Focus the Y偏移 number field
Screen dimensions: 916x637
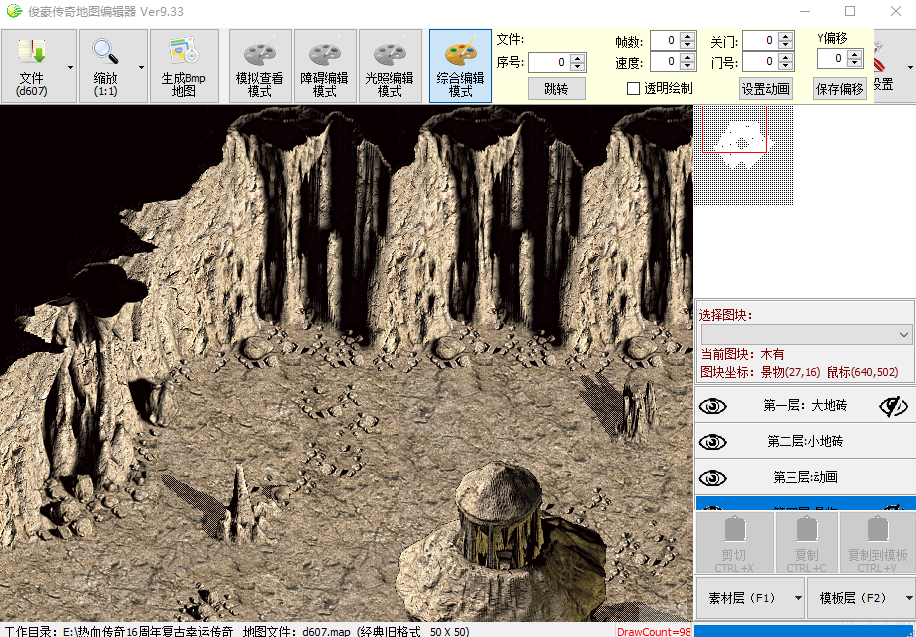(832, 58)
